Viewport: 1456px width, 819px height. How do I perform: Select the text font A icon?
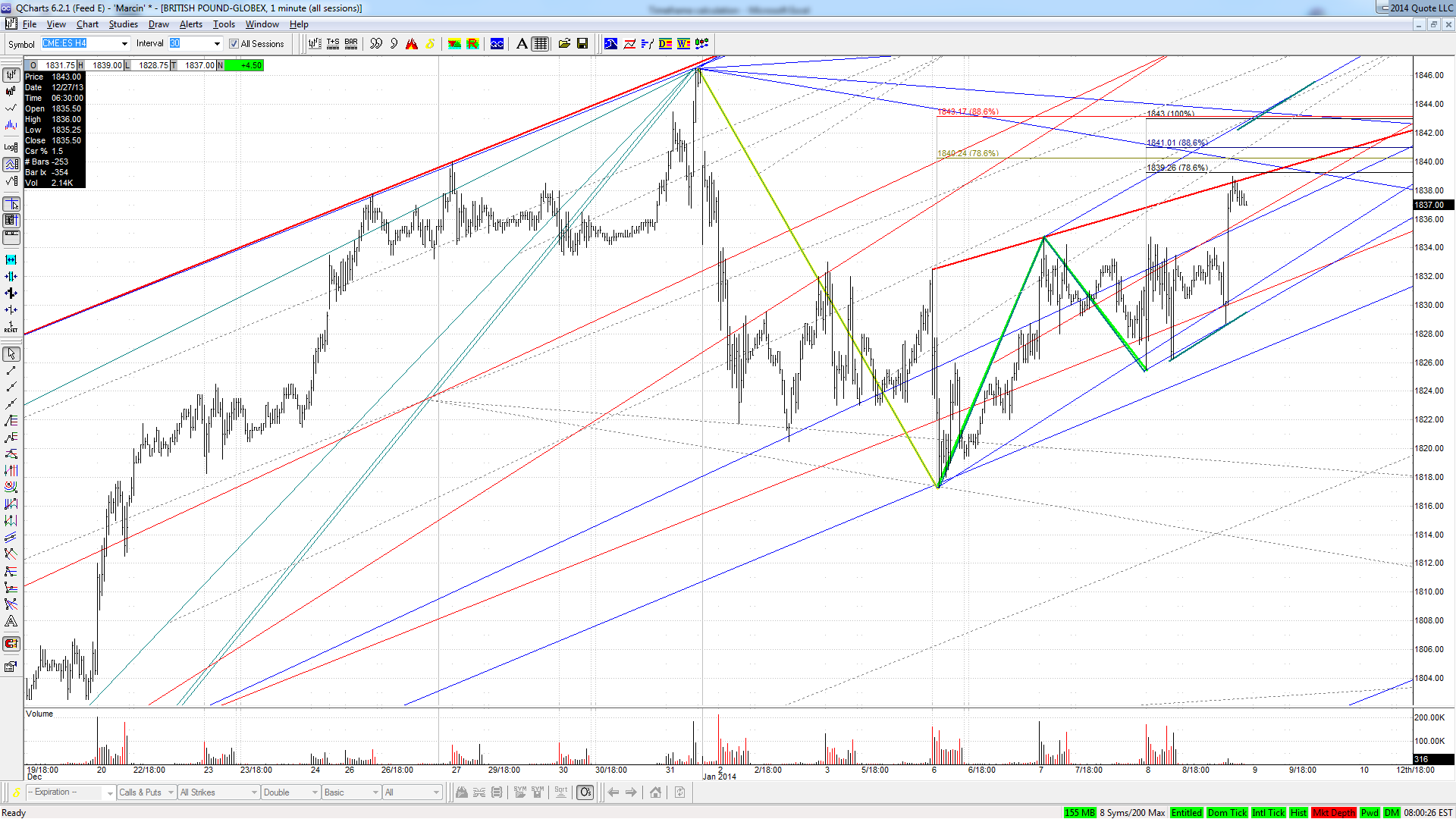point(522,44)
